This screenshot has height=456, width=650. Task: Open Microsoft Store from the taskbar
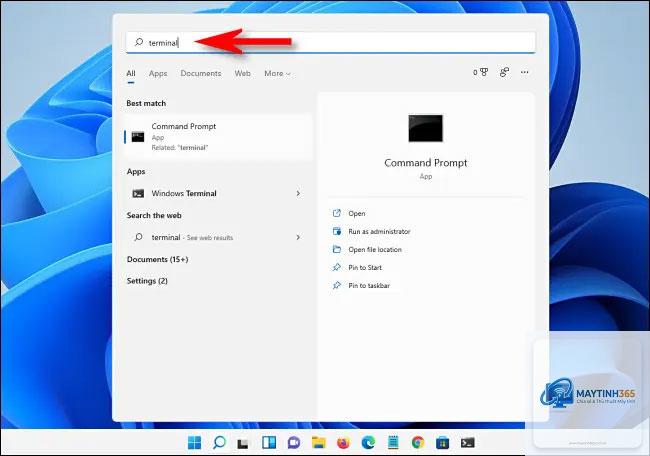click(x=442, y=443)
